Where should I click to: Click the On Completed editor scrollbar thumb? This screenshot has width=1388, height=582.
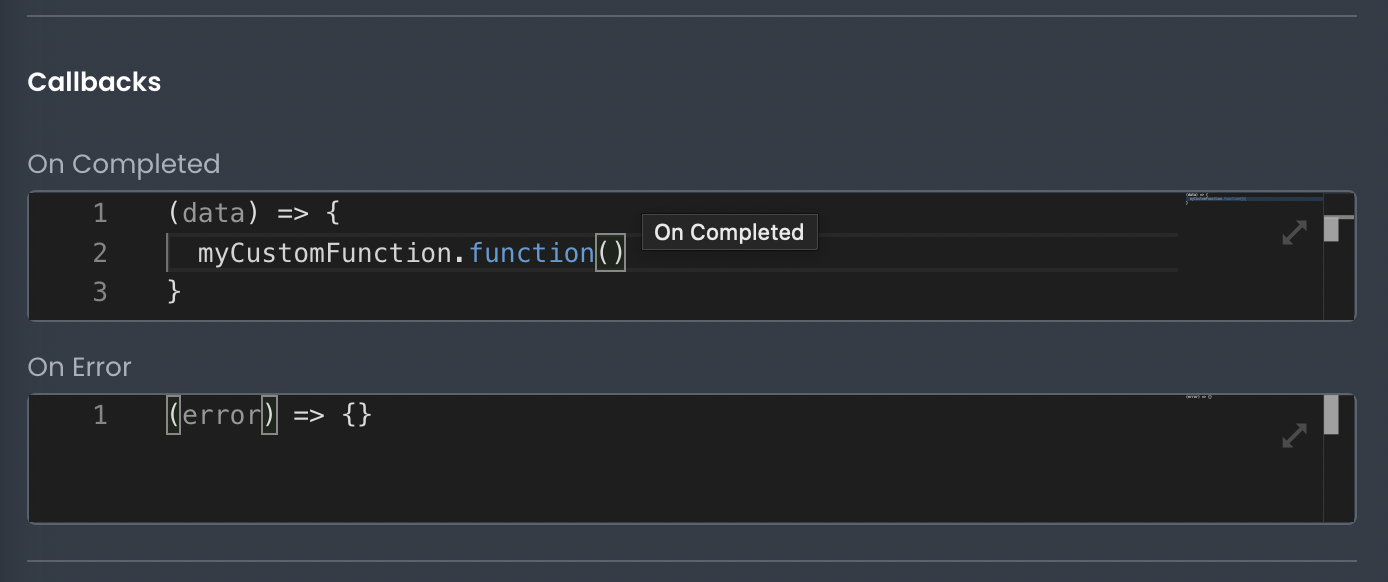1331,229
